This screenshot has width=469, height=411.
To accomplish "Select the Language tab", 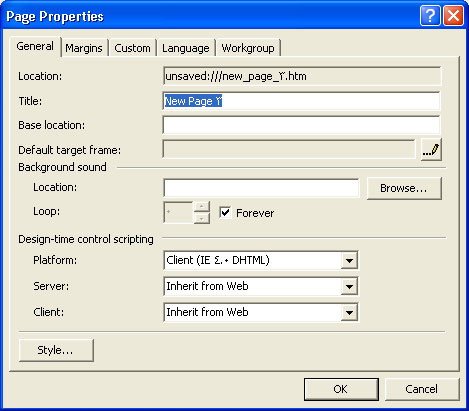I will click(x=186, y=48).
